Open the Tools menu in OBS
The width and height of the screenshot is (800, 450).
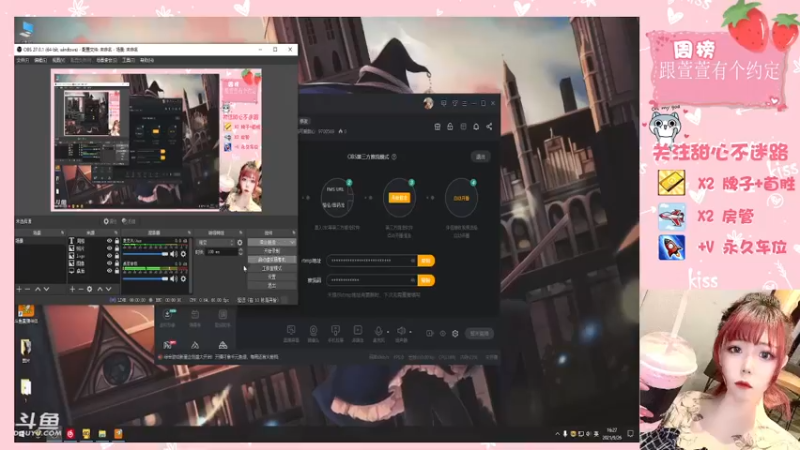[129, 60]
